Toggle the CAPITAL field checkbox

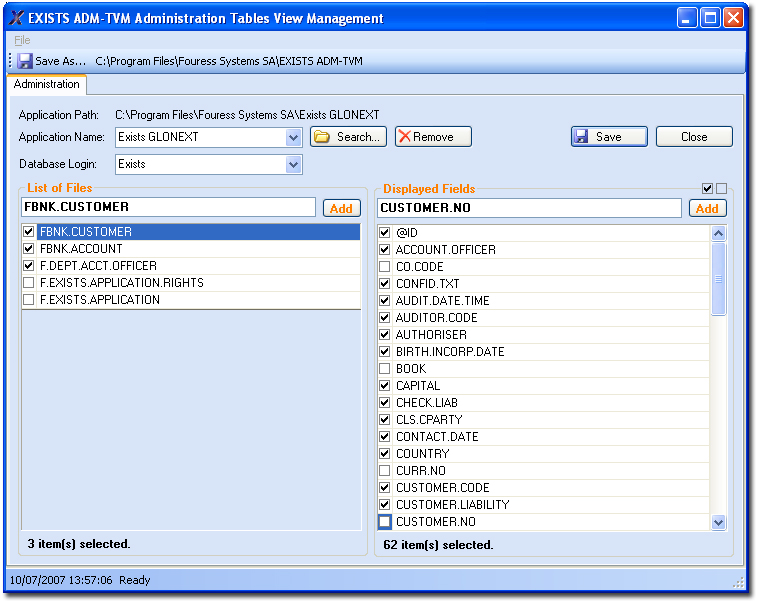tap(385, 386)
